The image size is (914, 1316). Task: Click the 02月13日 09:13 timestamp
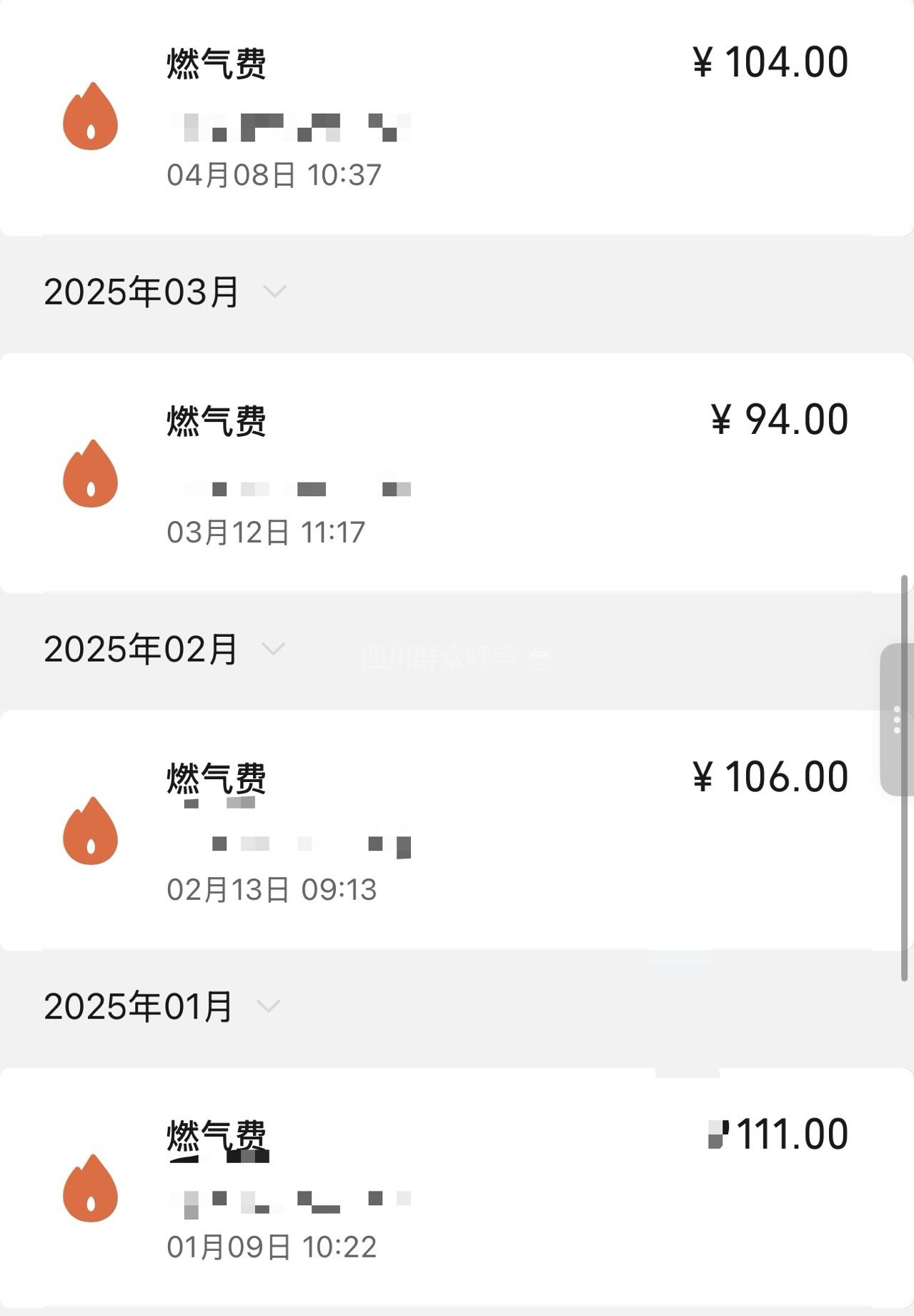click(x=272, y=890)
